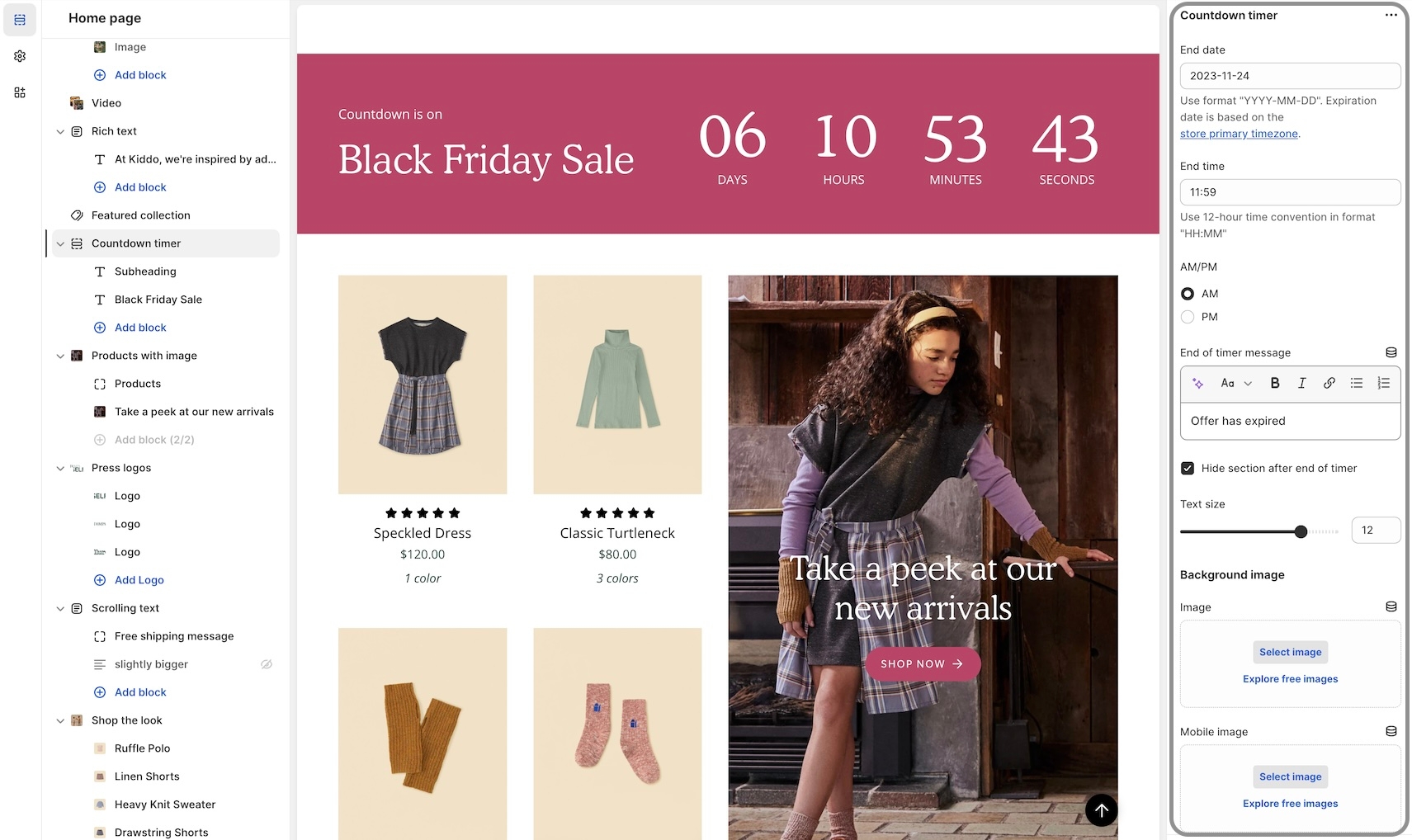Uncheck Hide section after end of timer

click(1188, 468)
